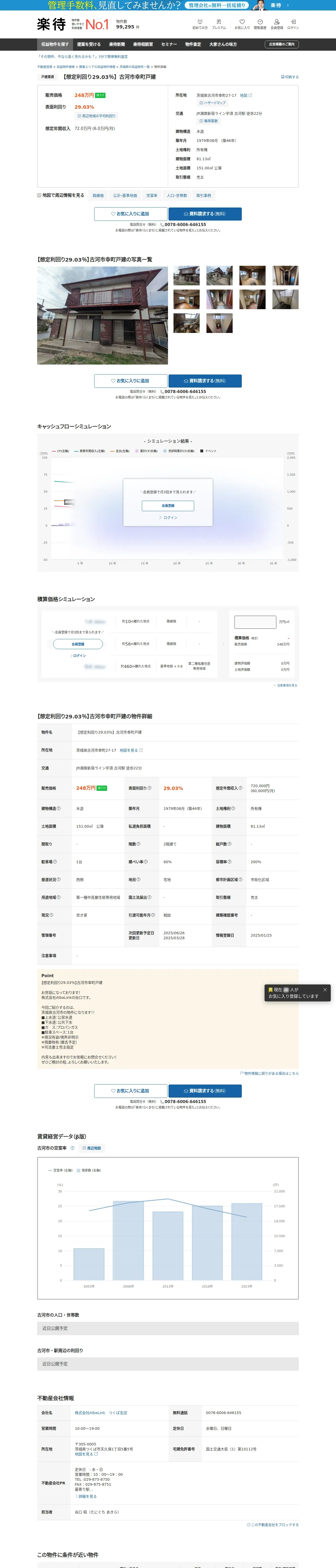336x1568 pixels.
Task: Click help icon next to 引渡可能年月 label
Action: coord(153,915)
